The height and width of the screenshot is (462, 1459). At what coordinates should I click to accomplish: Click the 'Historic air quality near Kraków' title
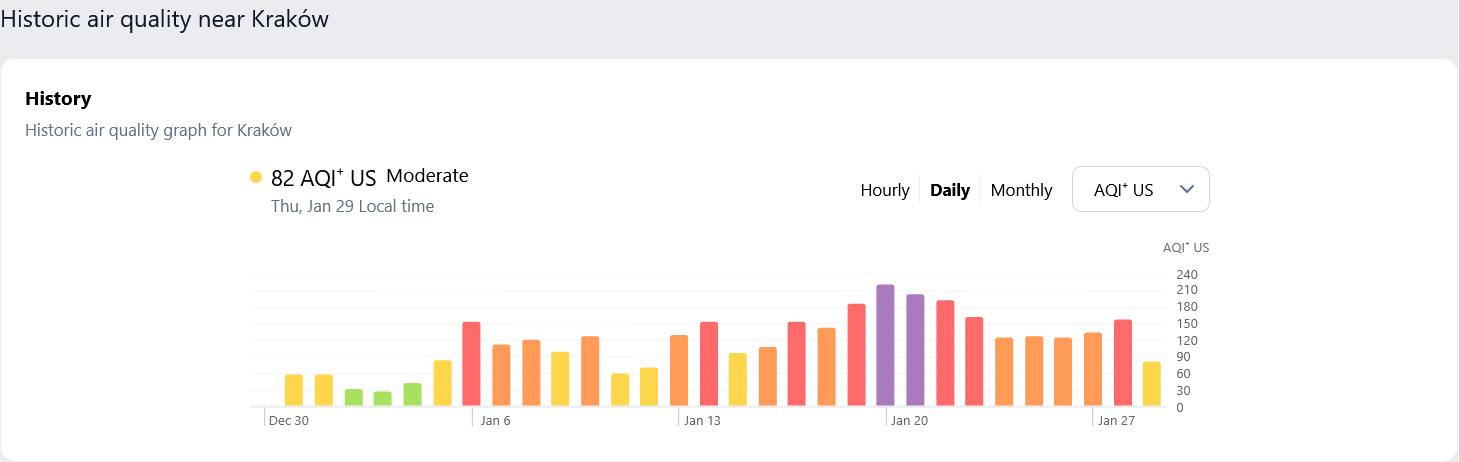point(165,19)
